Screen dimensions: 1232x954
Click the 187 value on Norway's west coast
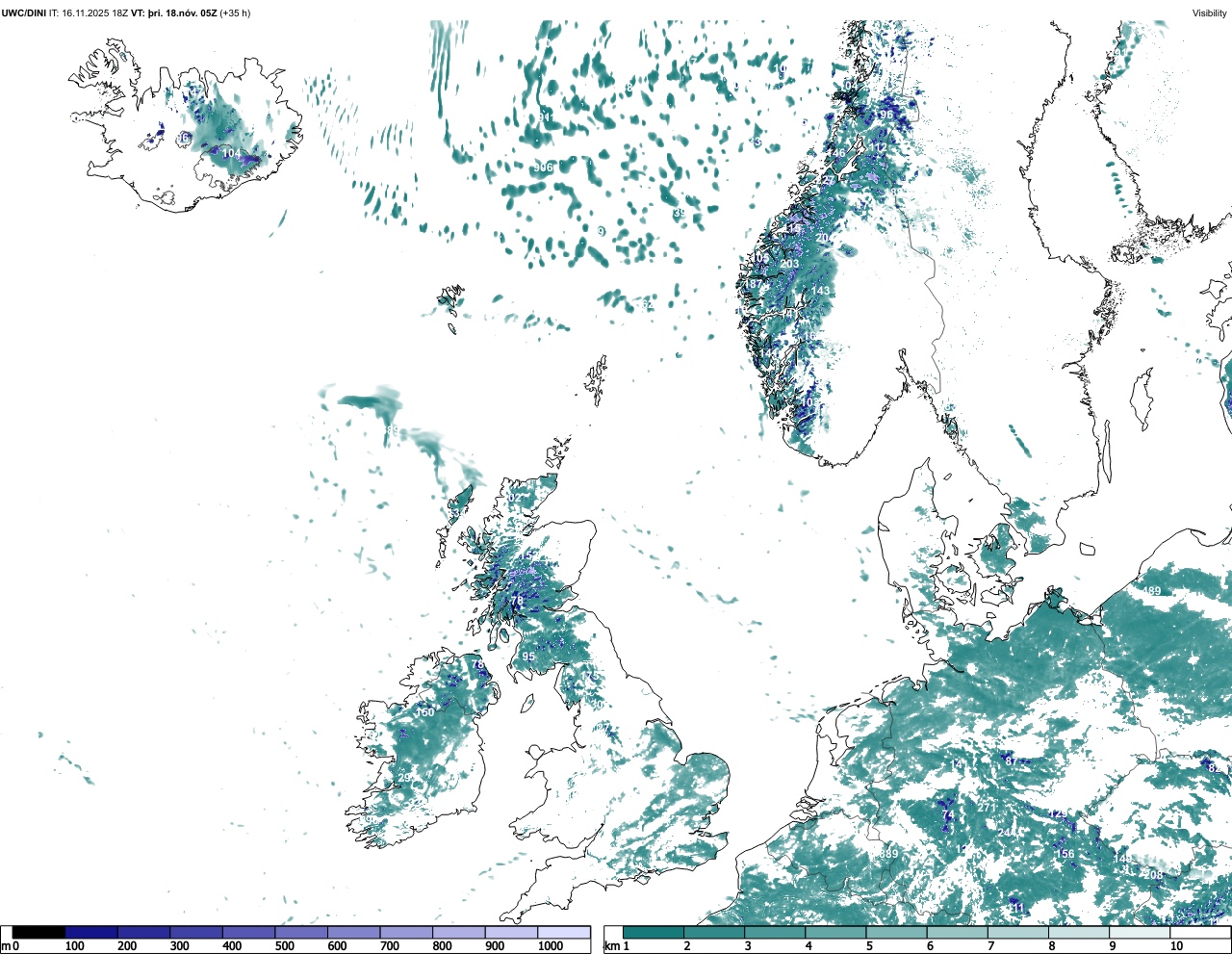click(754, 285)
